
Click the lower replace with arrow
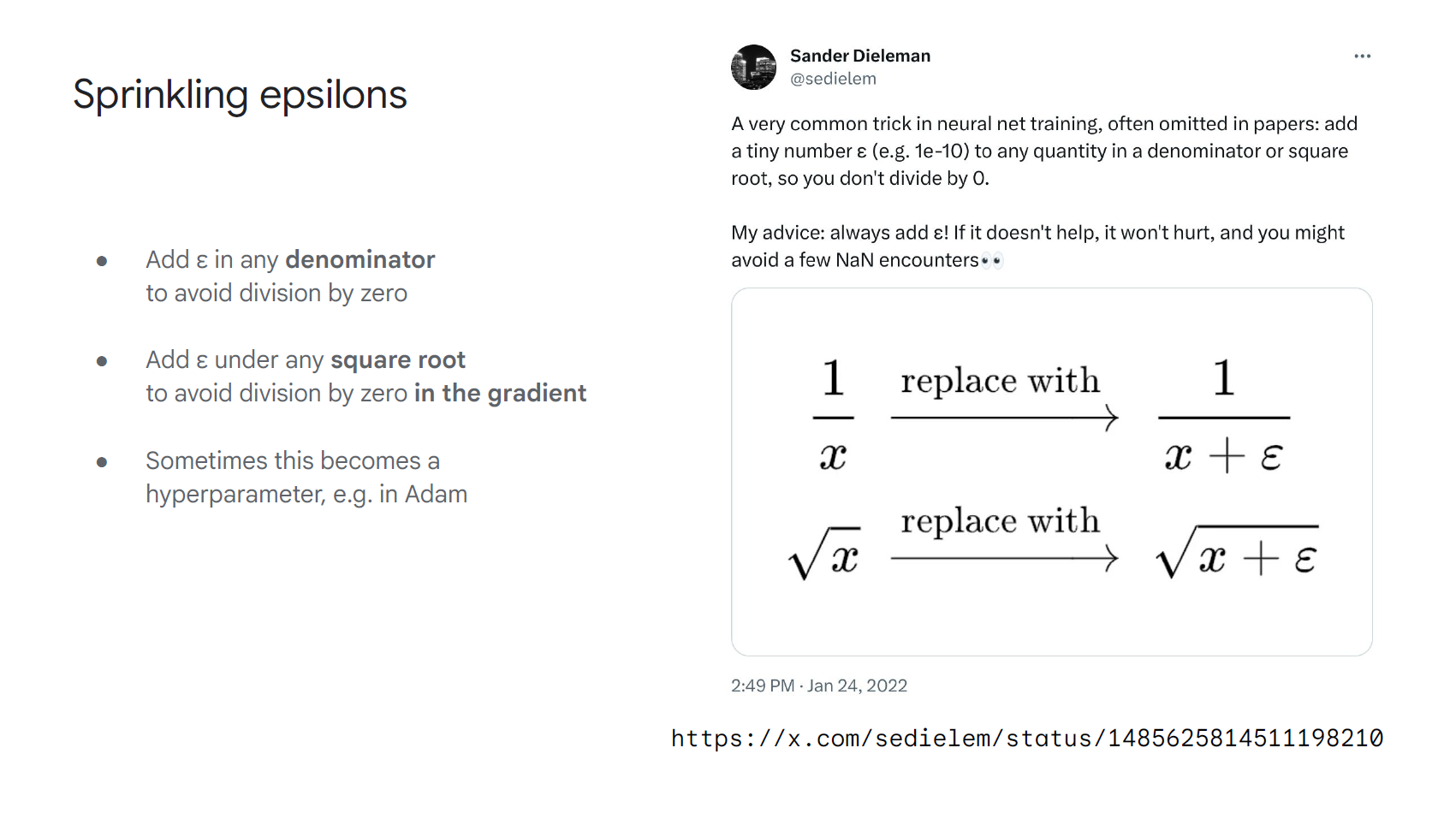(x=1004, y=558)
